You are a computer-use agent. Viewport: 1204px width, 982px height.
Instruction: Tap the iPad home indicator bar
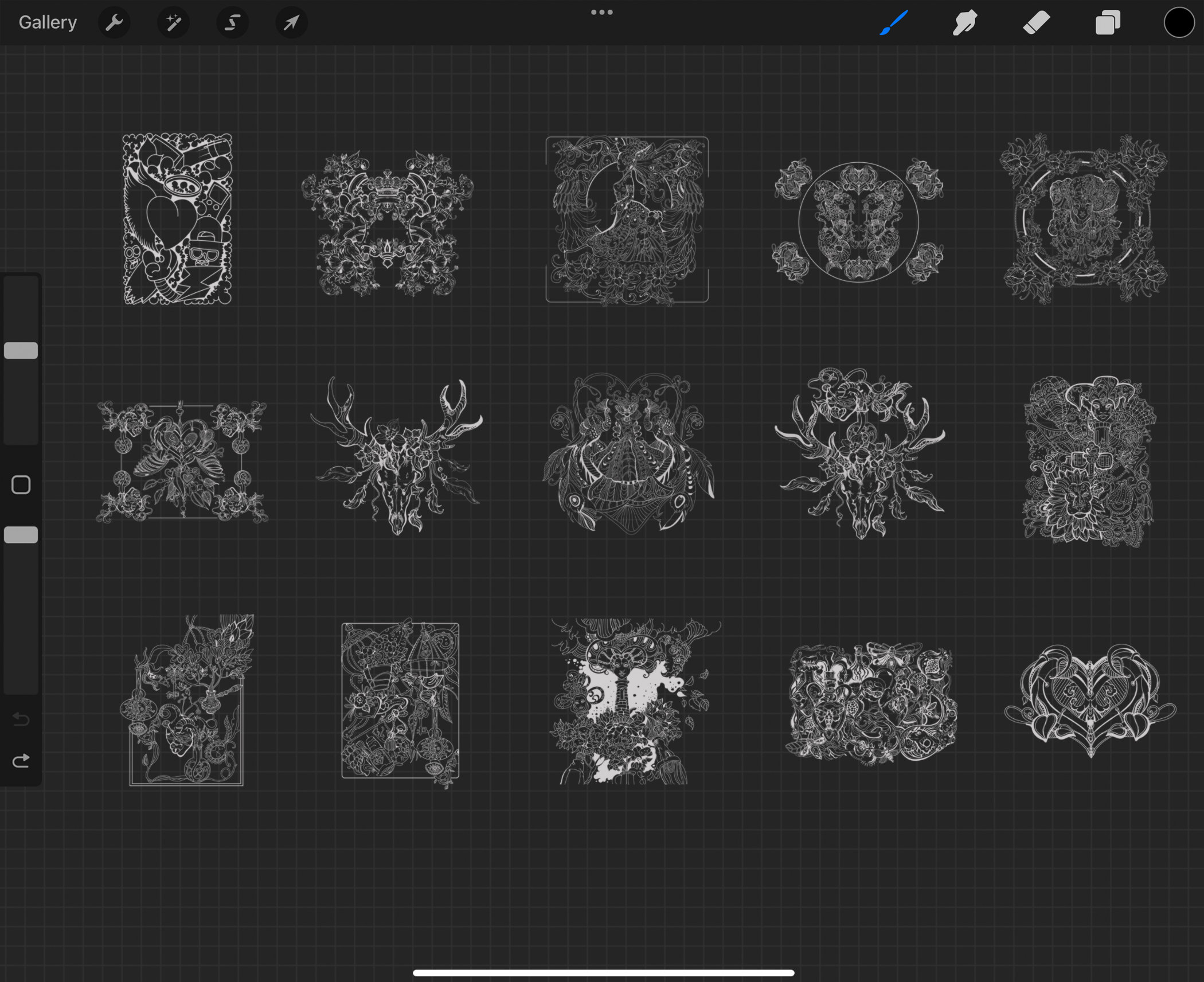602,973
